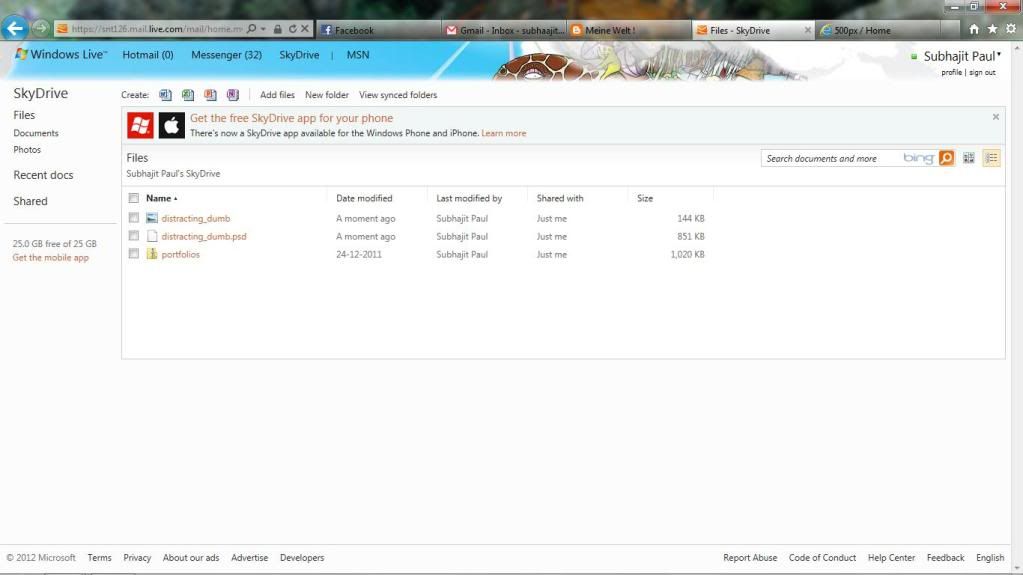Click the orange Bing search button

(x=946, y=158)
